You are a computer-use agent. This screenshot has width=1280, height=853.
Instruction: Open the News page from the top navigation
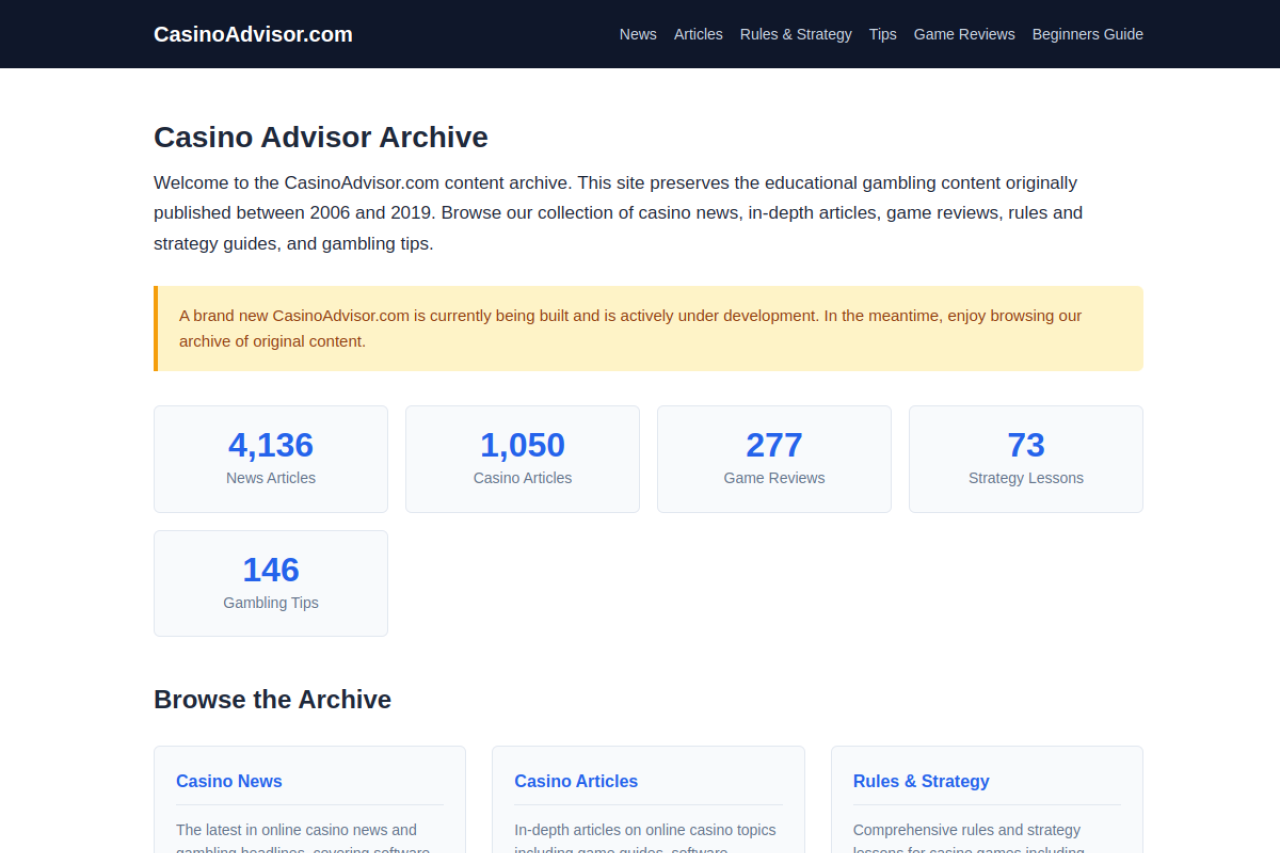click(x=638, y=34)
